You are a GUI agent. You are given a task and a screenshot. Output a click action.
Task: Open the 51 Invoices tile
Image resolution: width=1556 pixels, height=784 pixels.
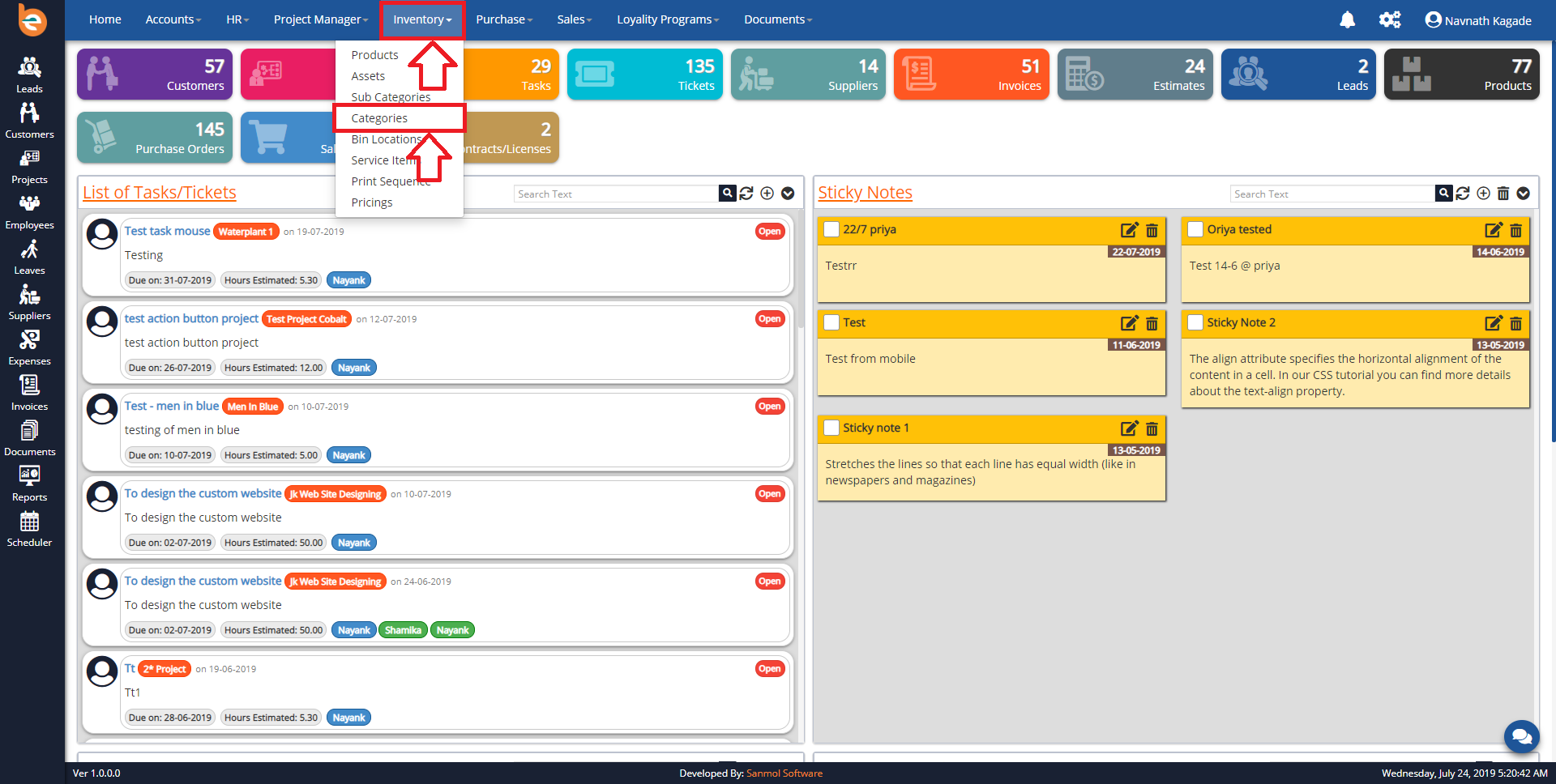972,75
